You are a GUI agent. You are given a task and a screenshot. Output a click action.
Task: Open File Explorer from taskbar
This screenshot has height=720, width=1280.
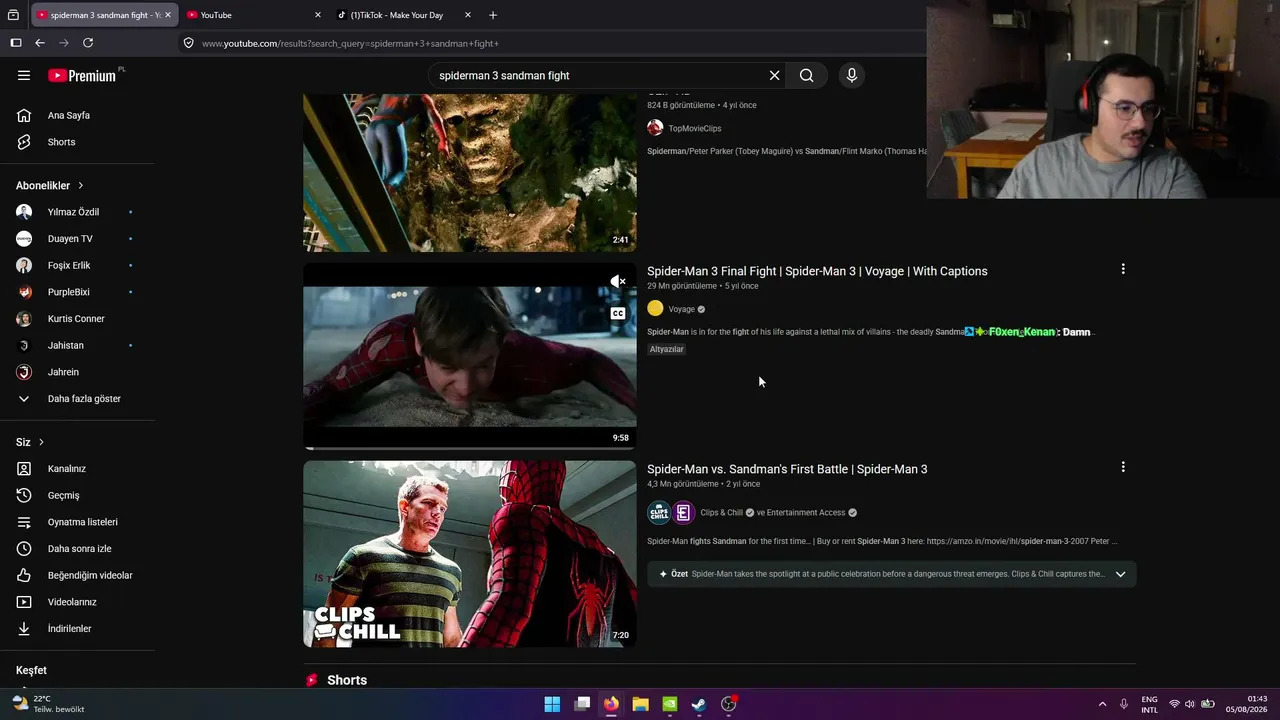(640, 704)
